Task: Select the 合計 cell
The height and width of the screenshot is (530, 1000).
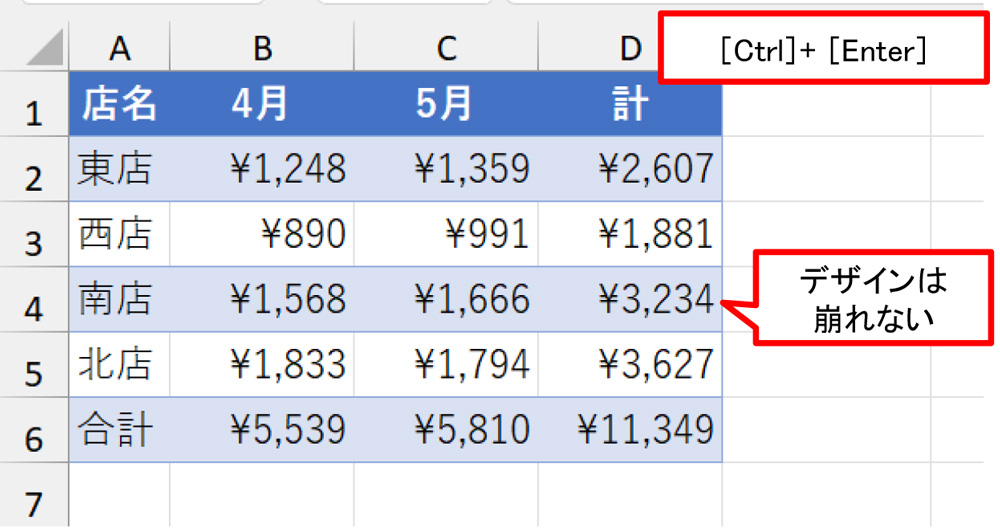Action: [119, 430]
